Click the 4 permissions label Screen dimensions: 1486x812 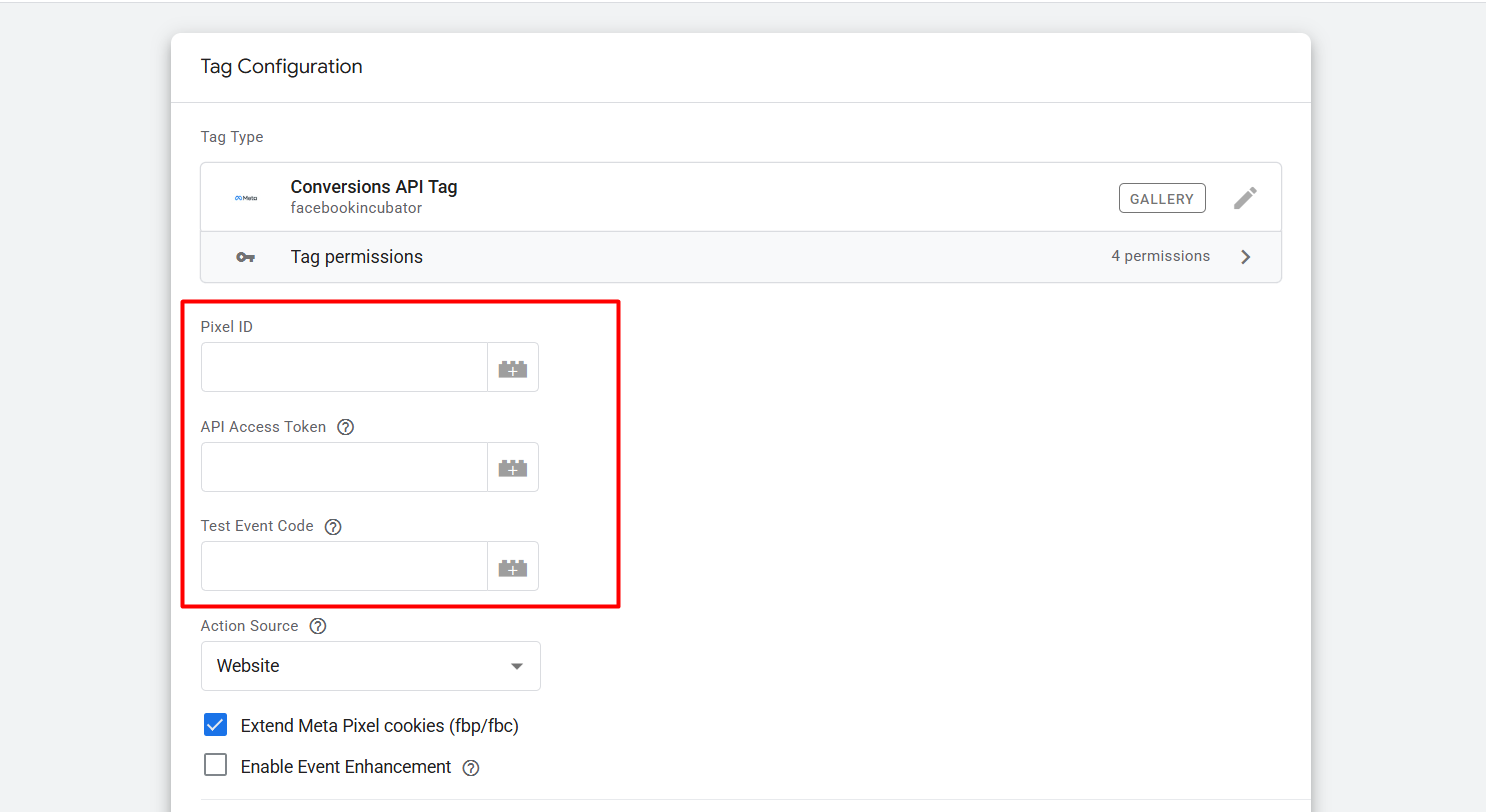[1160, 257]
